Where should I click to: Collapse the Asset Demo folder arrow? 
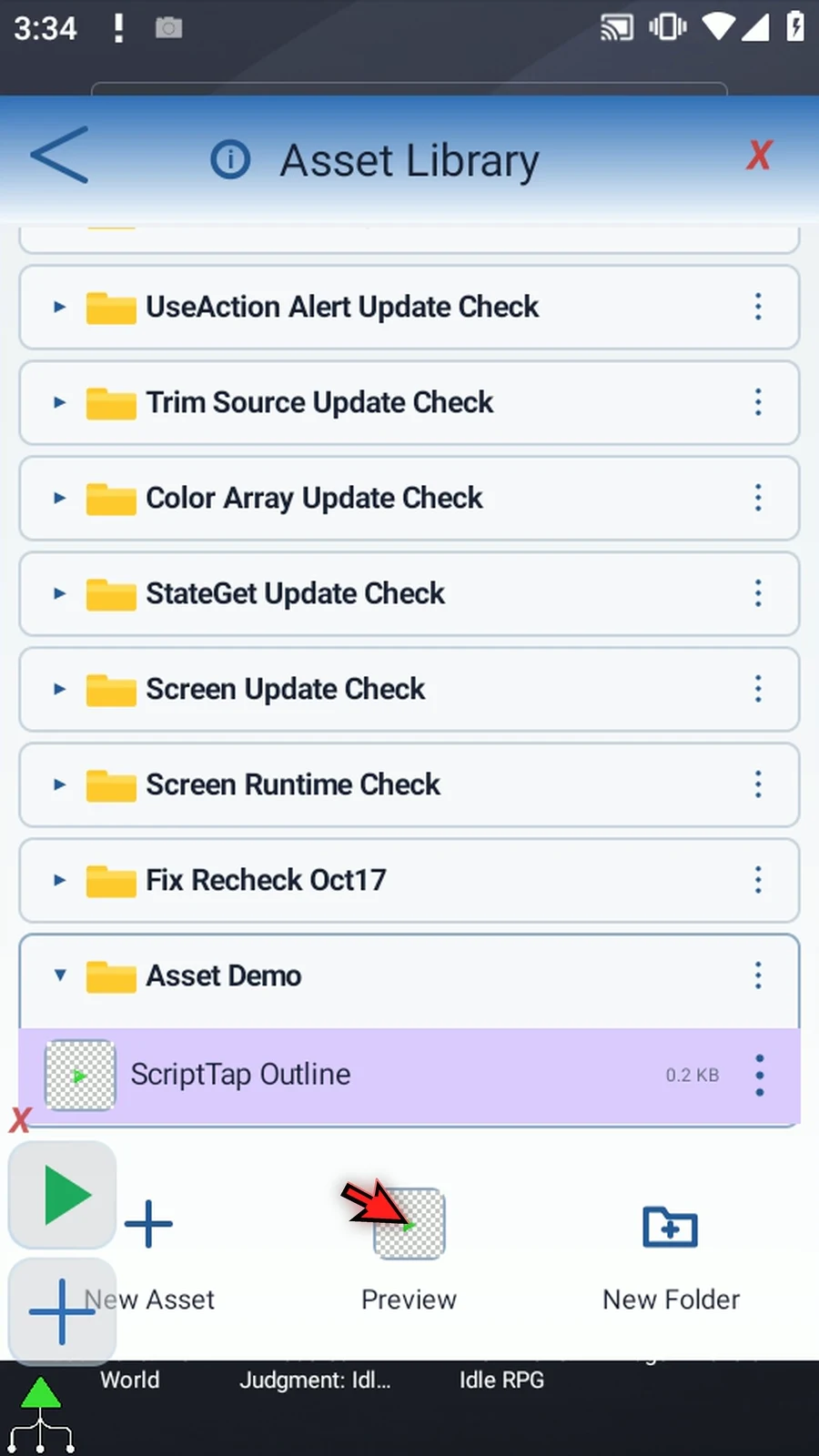pos(60,976)
